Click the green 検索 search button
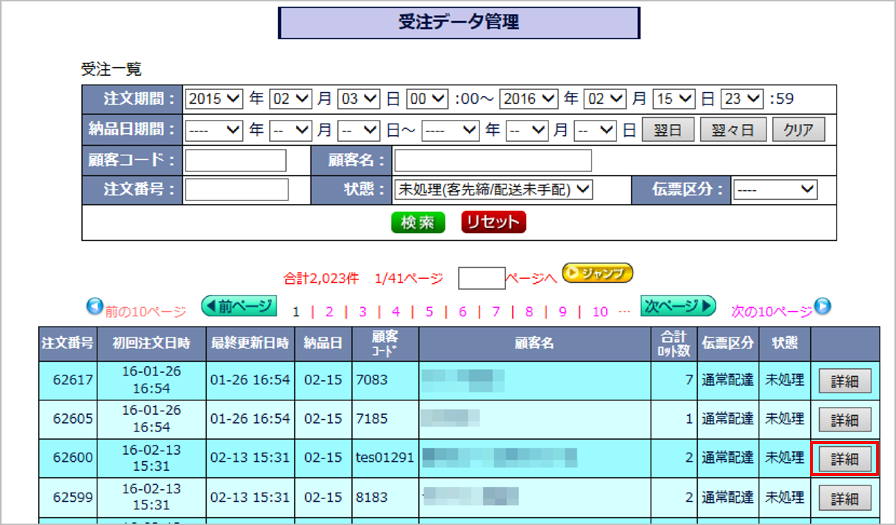Screen dimensions: 896x525 pyautogui.click(x=417, y=222)
